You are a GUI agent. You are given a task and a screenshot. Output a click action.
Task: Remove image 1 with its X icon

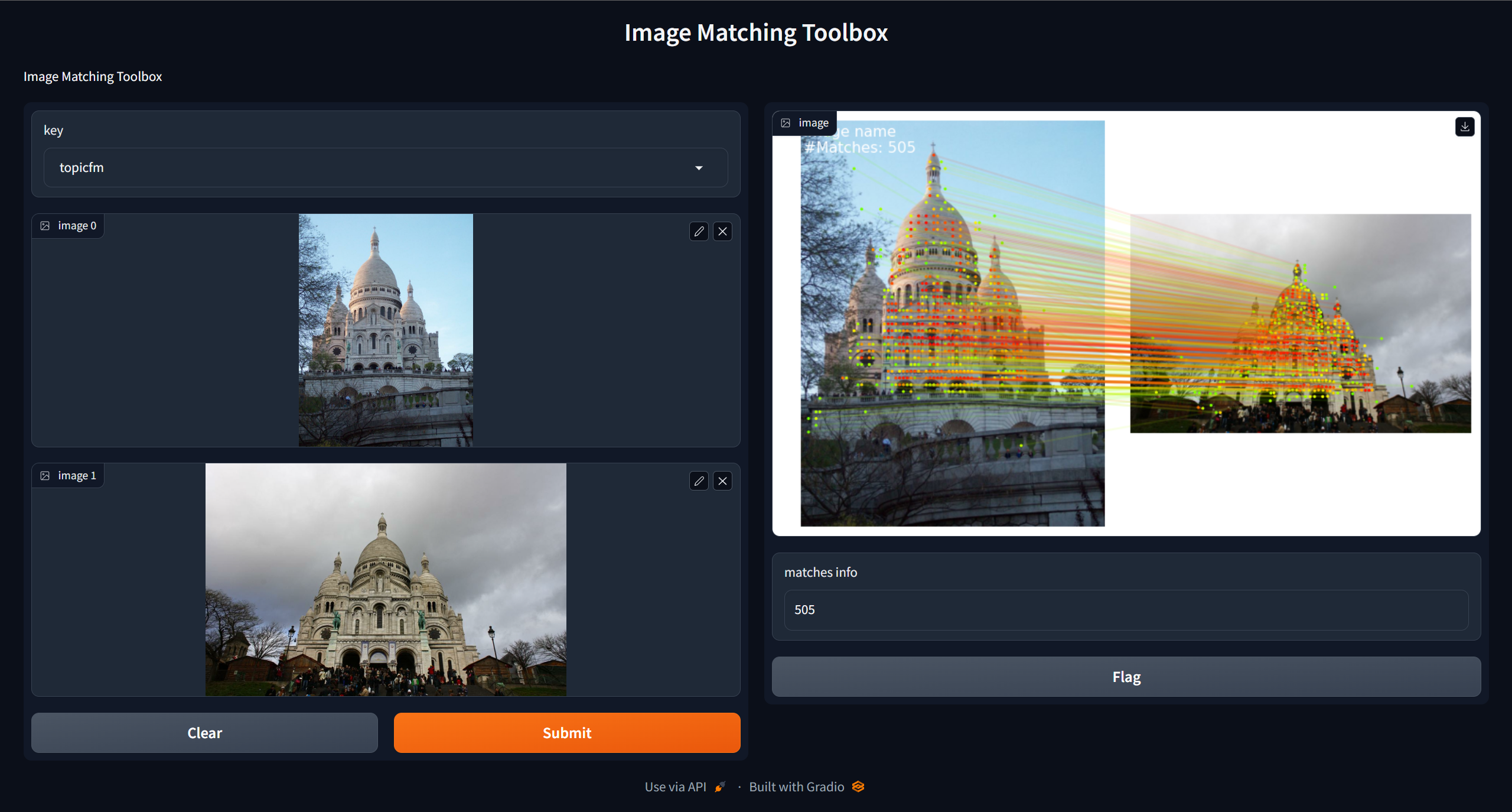[x=722, y=481]
